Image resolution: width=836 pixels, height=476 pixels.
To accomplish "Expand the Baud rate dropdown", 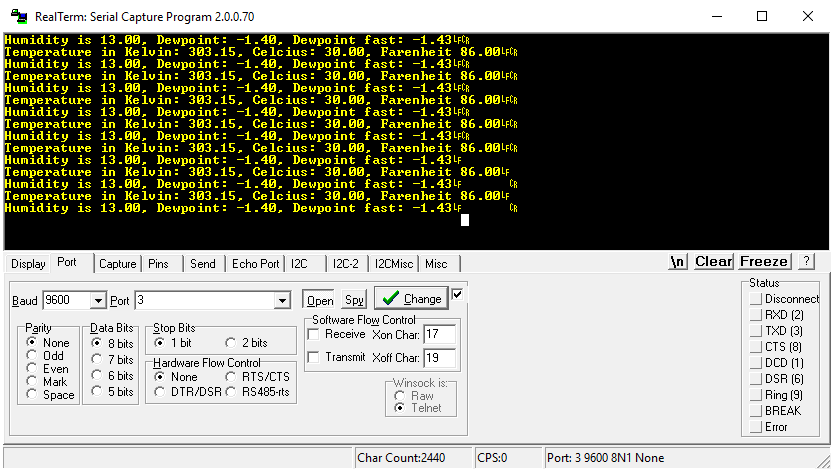I will pyautogui.click(x=98, y=300).
